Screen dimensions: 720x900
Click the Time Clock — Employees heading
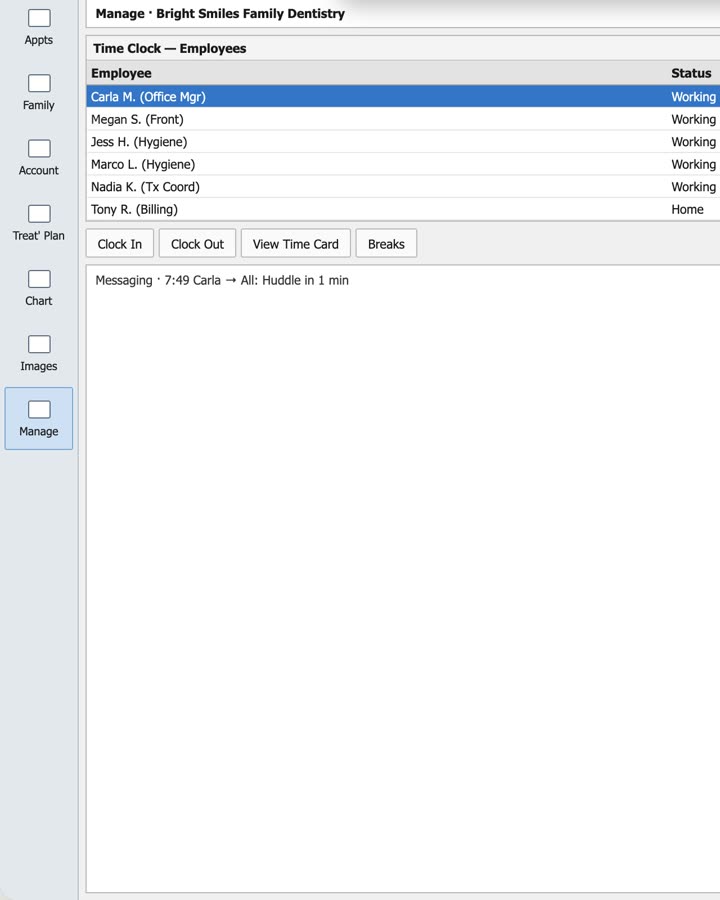tap(170, 48)
